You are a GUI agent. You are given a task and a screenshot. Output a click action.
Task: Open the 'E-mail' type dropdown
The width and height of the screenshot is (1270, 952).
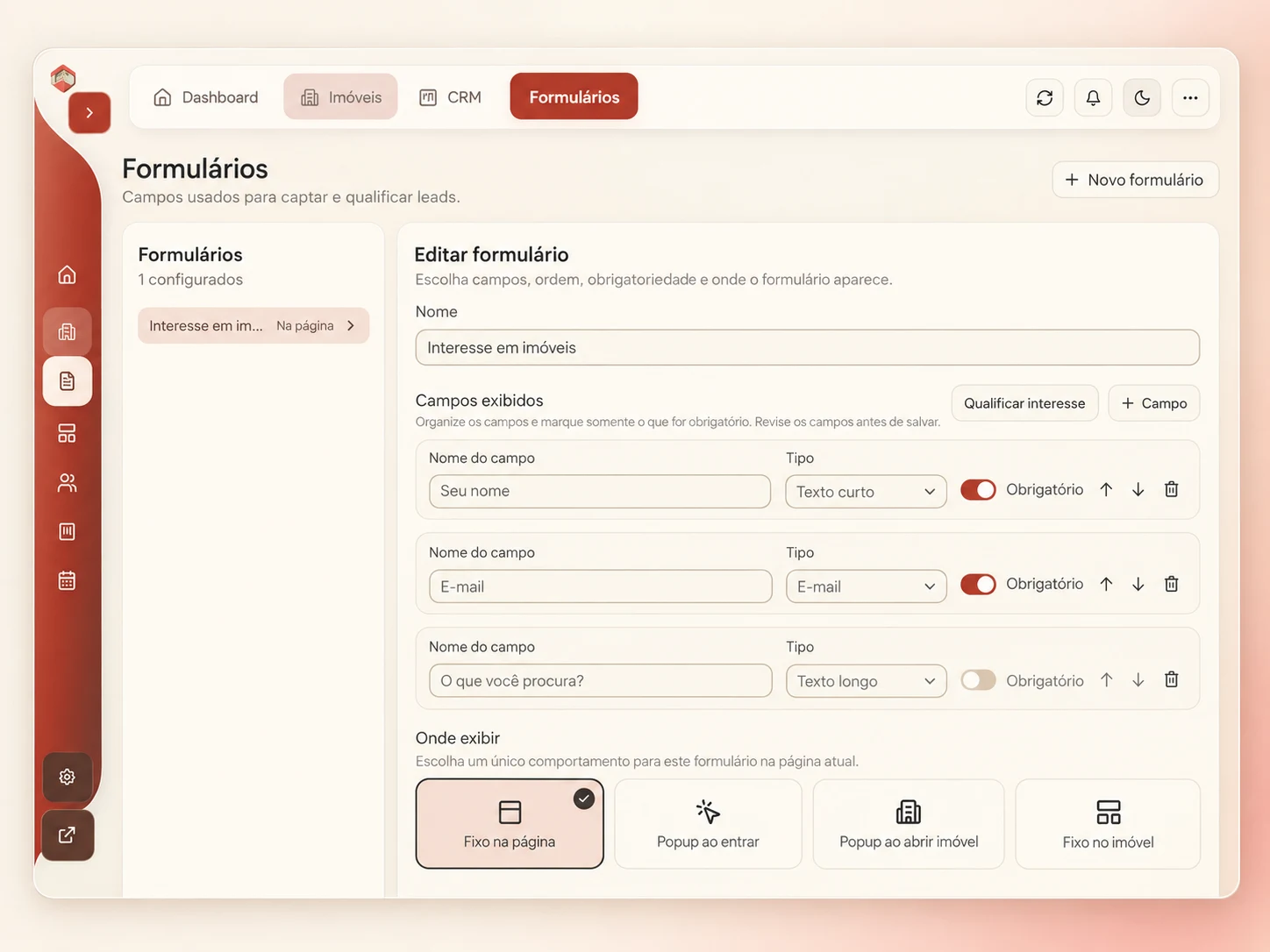coord(866,586)
